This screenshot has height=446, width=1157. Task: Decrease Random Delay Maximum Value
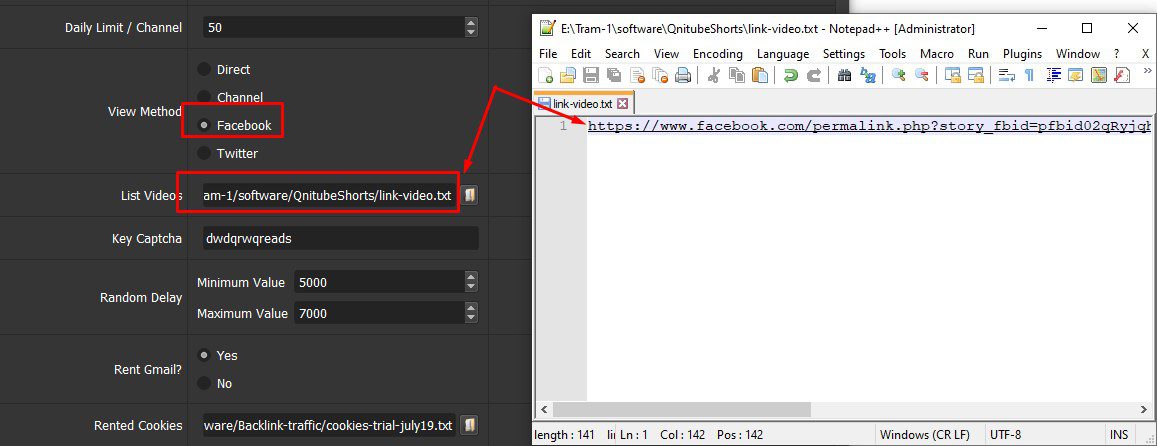pyautogui.click(x=471, y=318)
